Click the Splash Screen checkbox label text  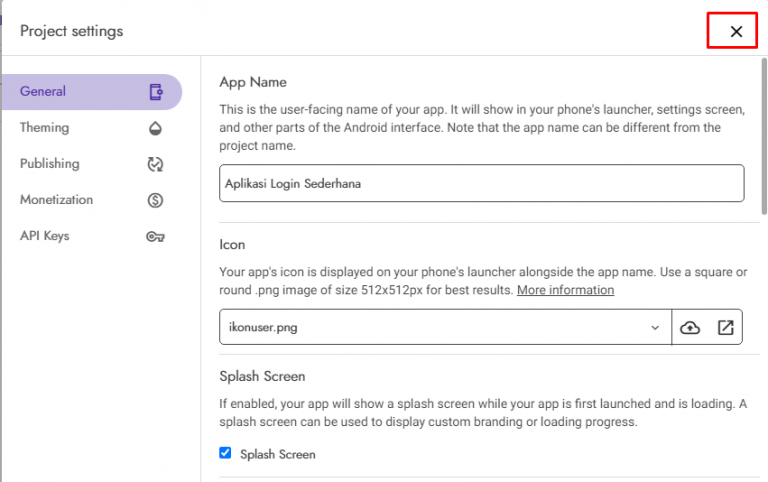click(x=277, y=454)
